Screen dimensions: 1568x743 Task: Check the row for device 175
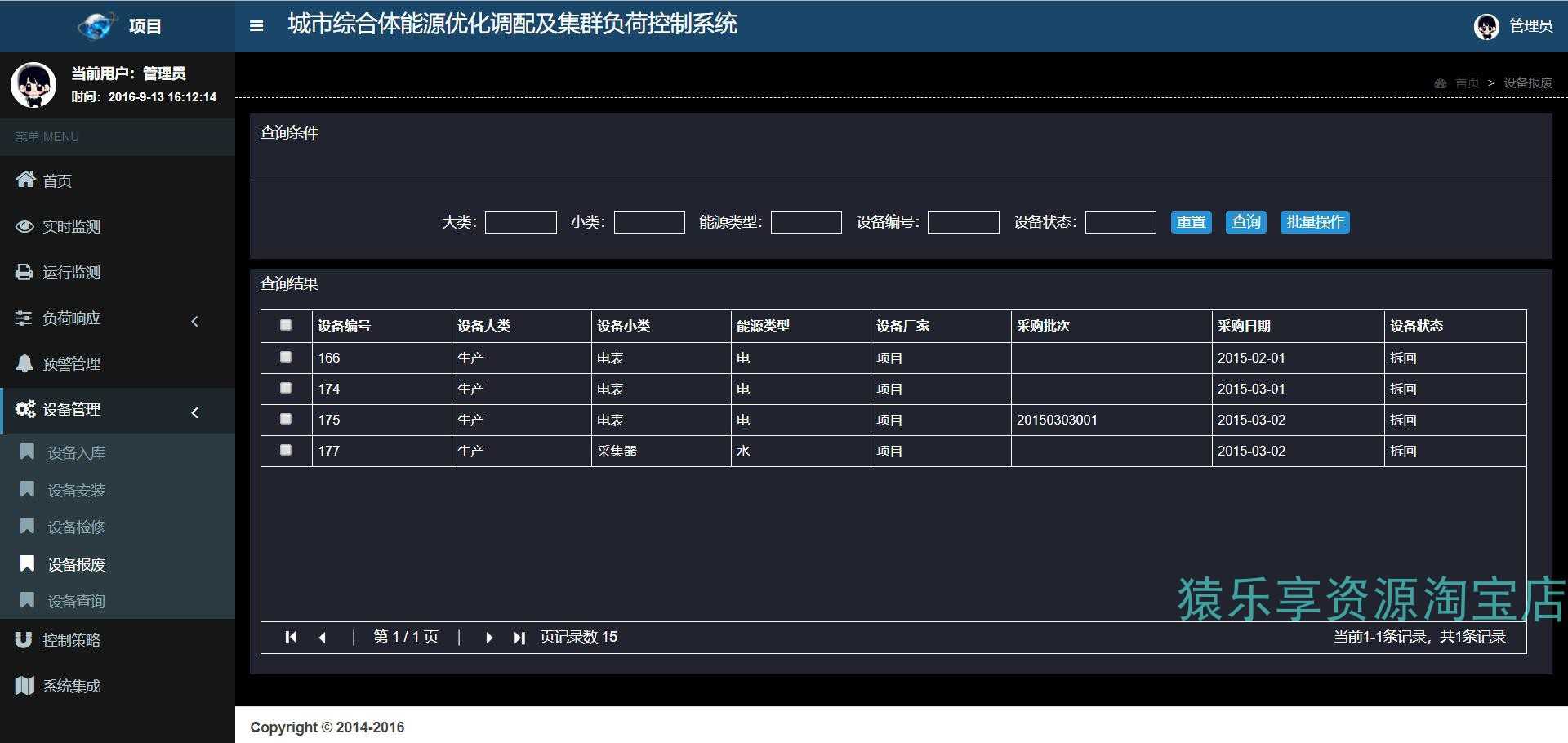pyautogui.click(x=286, y=419)
